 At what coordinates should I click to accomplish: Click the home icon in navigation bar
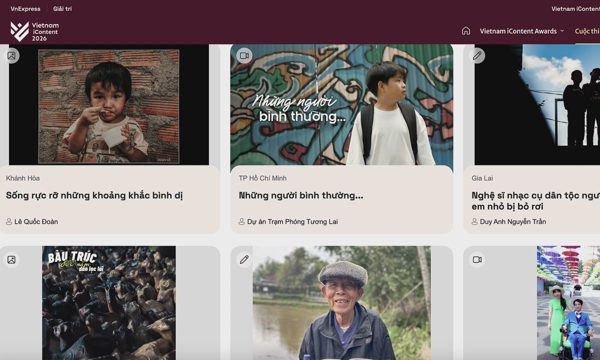click(466, 31)
